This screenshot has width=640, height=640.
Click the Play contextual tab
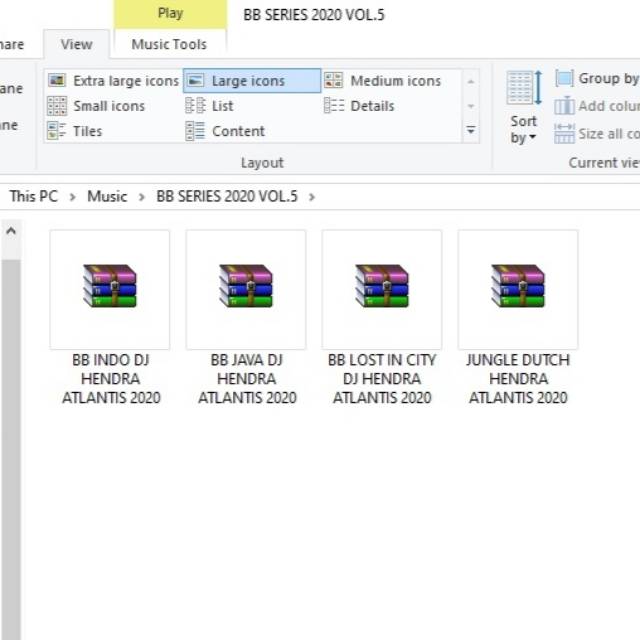pos(170,14)
